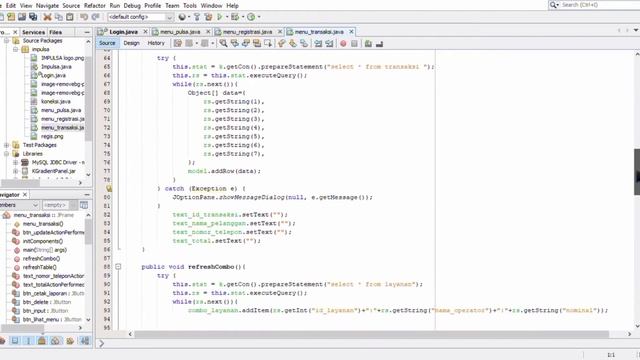Click the editor Last Edit icon
Screen dimensions: 640x360
pyautogui.click(x=178, y=43)
